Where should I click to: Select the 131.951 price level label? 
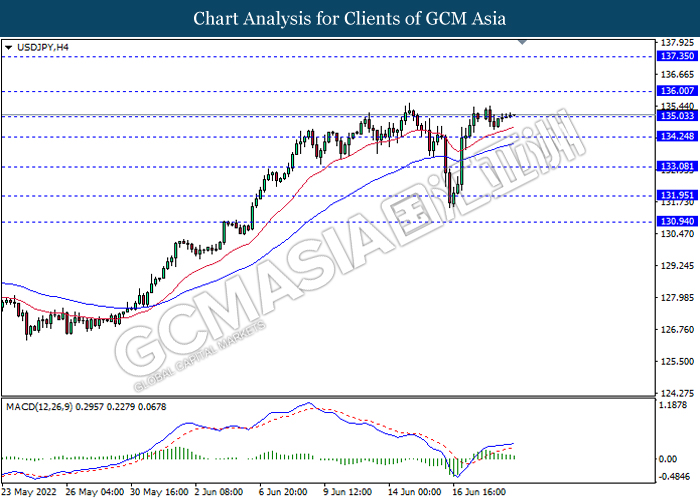click(x=677, y=195)
